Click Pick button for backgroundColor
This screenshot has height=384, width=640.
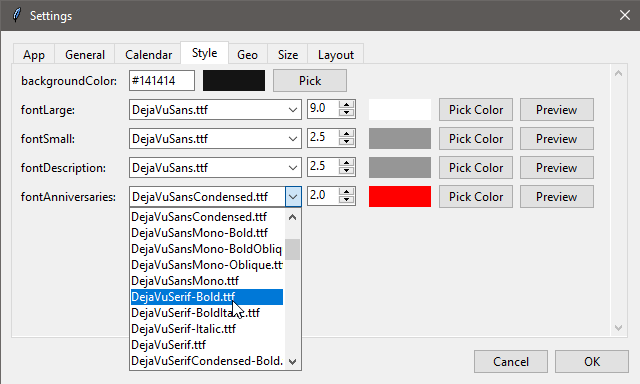pos(310,80)
